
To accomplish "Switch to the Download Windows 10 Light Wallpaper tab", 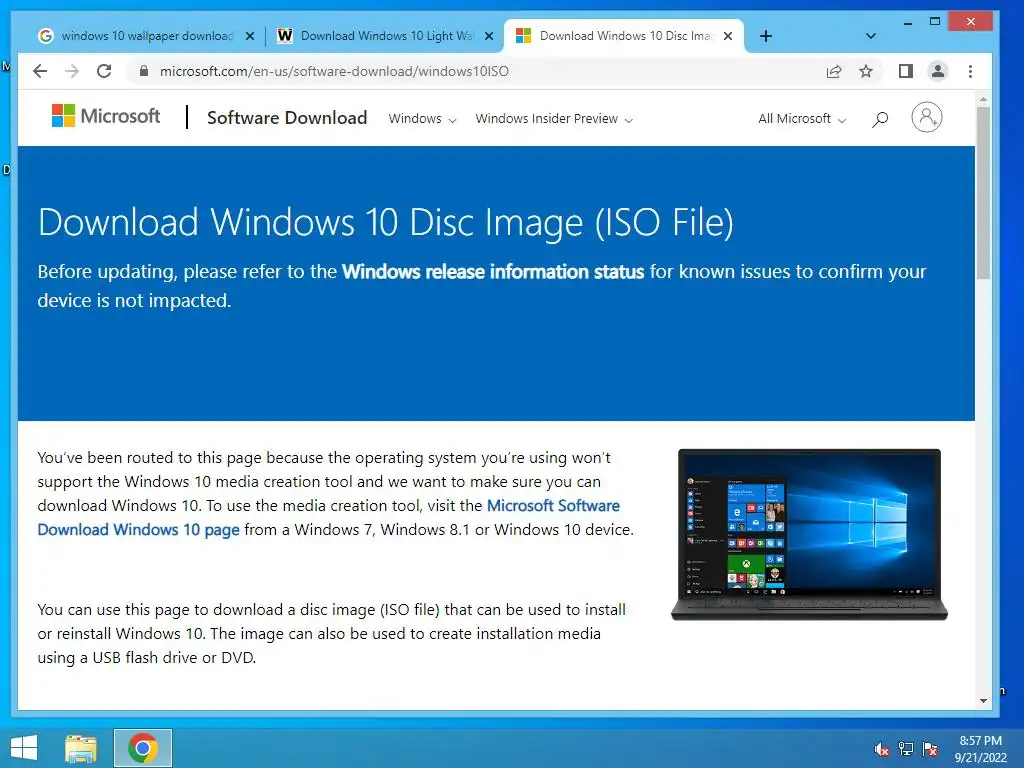I will (387, 36).
